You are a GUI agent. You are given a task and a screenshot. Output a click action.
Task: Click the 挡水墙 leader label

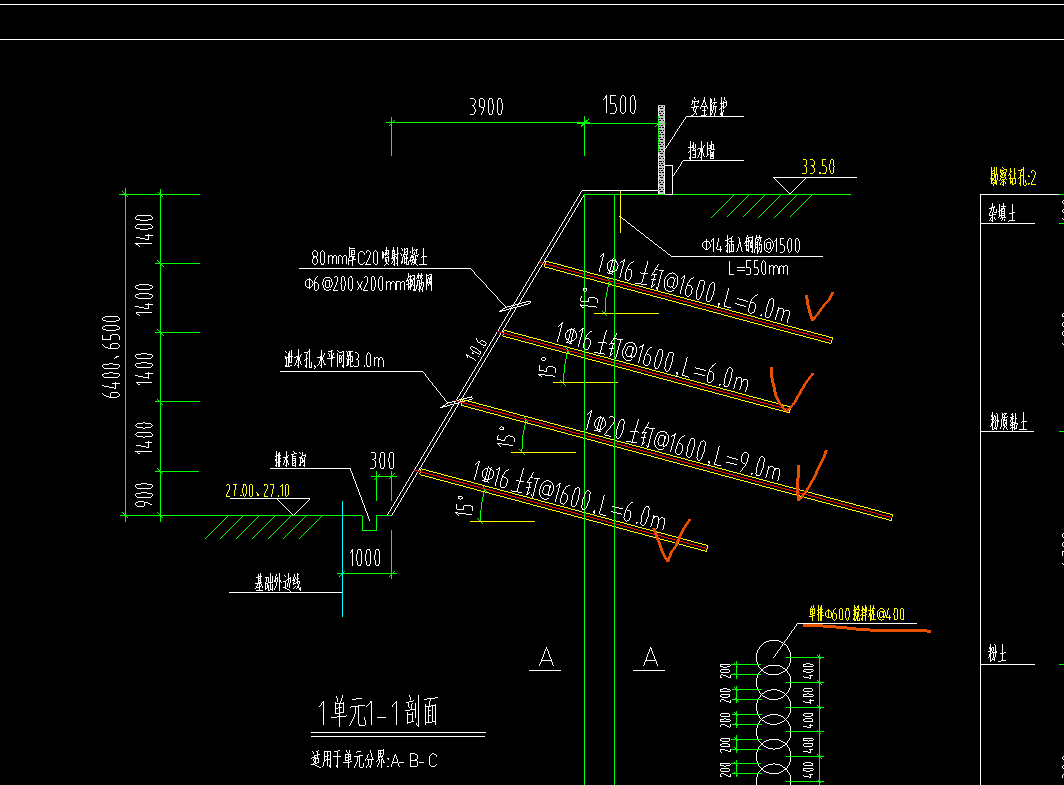coord(701,151)
